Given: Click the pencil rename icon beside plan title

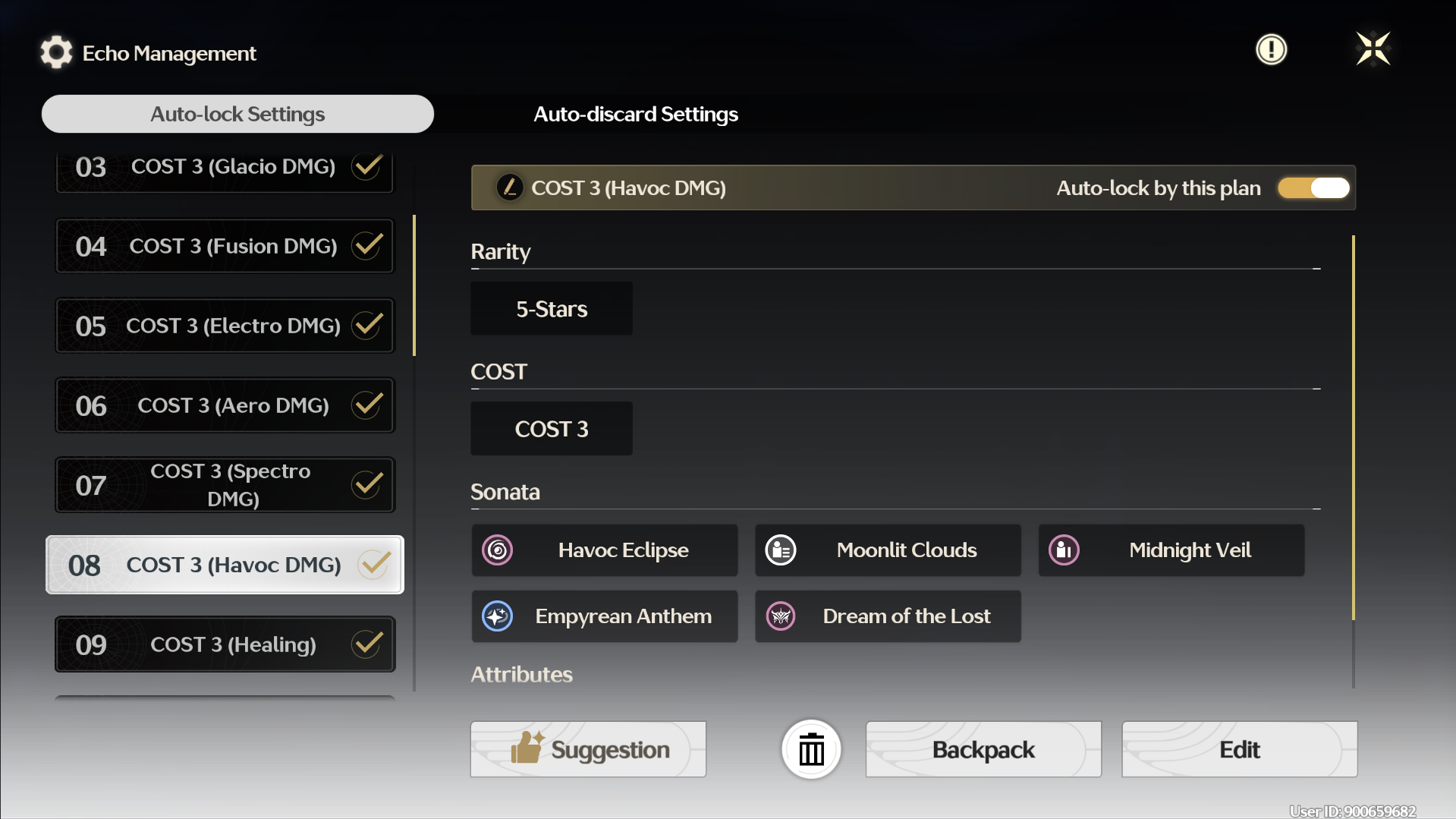Looking at the screenshot, I should (x=509, y=187).
